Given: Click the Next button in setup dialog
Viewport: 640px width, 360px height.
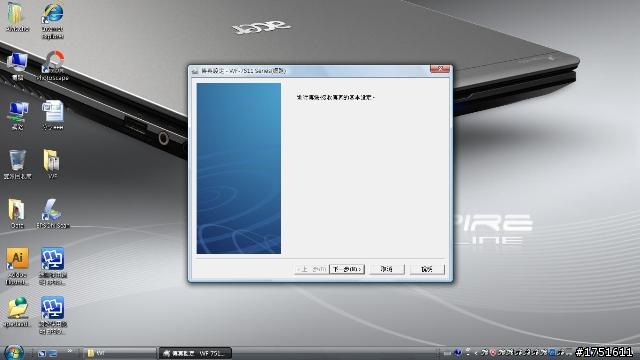Looking at the screenshot, I should point(347,269).
